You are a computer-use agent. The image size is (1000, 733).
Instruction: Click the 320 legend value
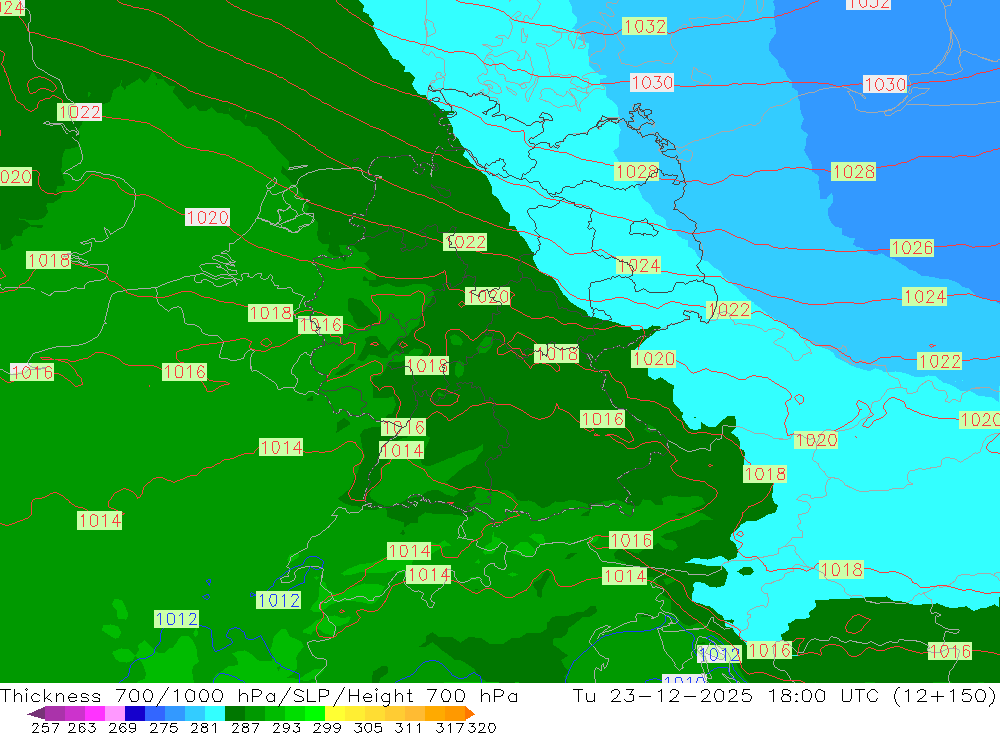coord(482,727)
